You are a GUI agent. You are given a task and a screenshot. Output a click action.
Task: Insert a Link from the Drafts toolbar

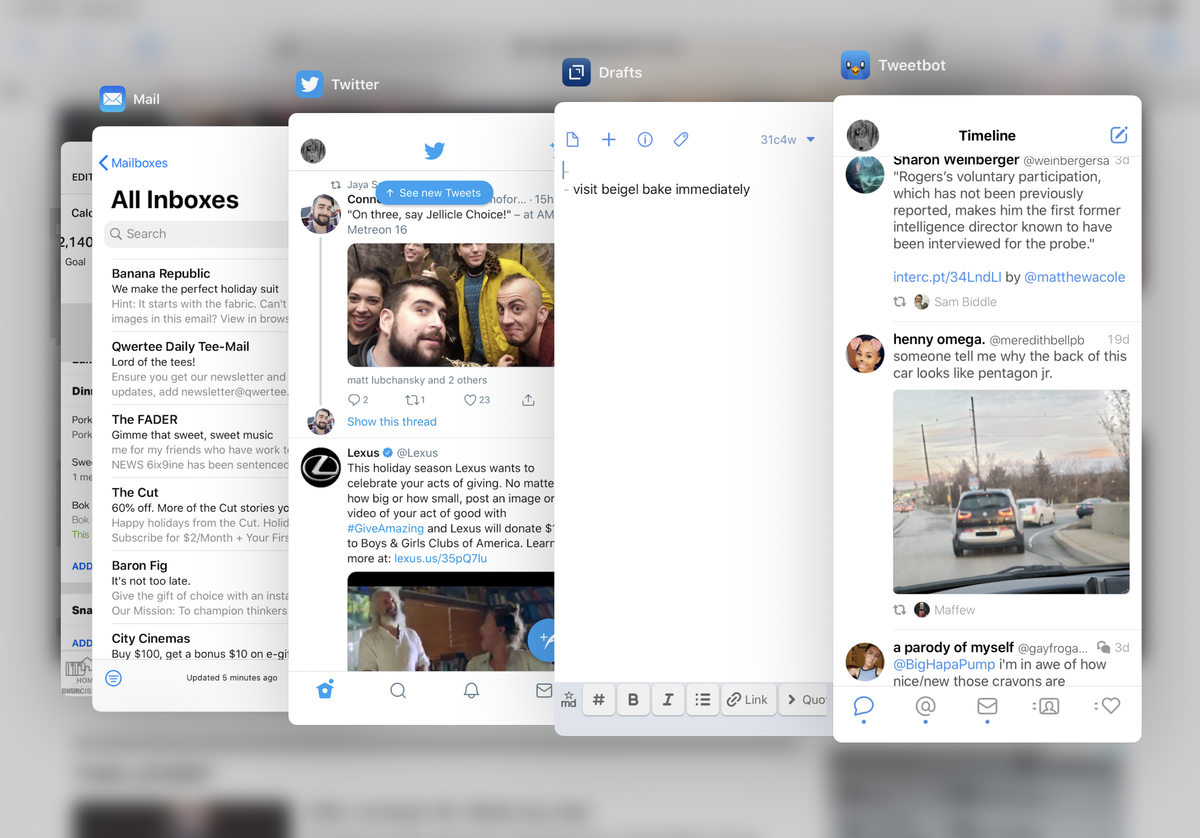tap(748, 699)
